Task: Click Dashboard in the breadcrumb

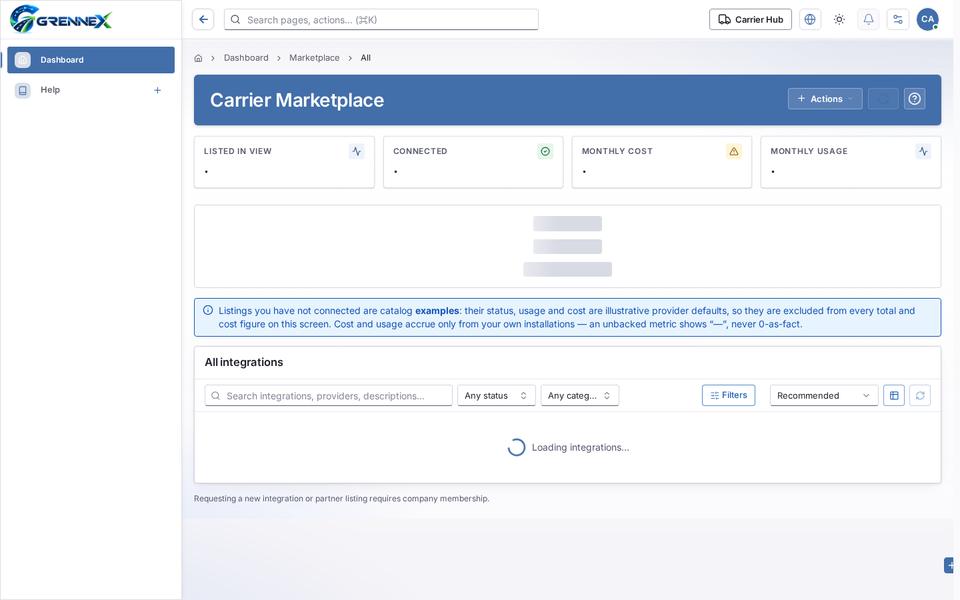Action: [246, 58]
